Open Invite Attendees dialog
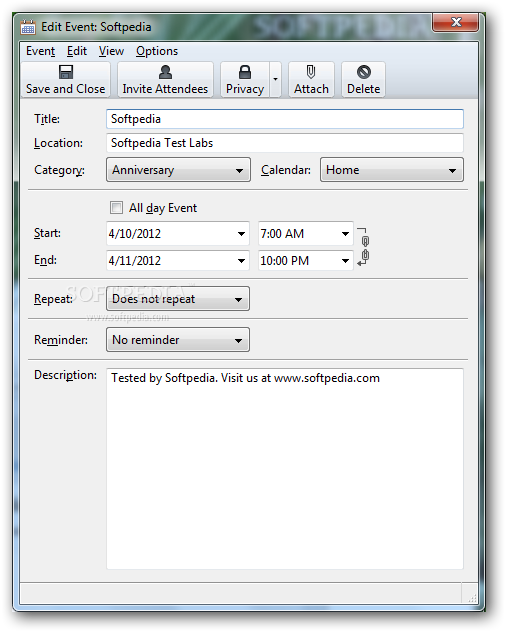Screen dimensions: 506x632 (165, 80)
